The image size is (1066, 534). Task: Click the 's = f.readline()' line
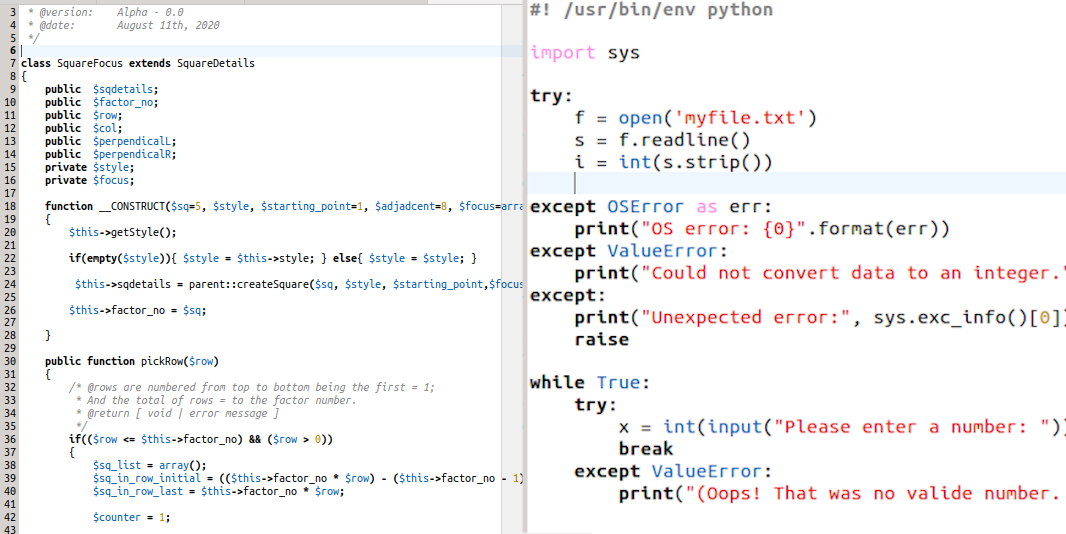661,141
